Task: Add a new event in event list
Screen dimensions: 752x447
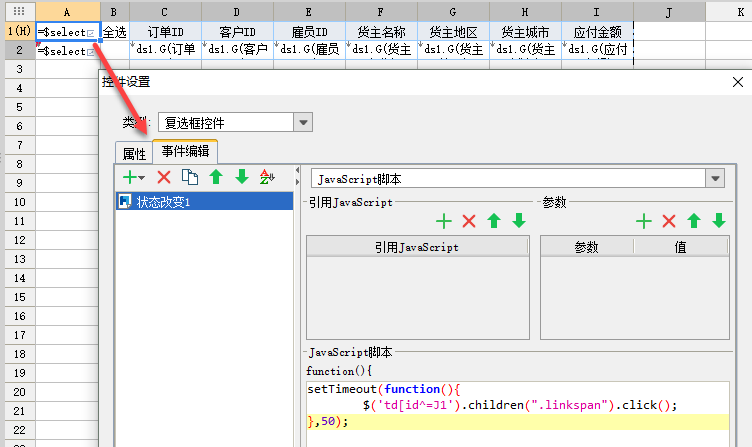Action: [129, 177]
